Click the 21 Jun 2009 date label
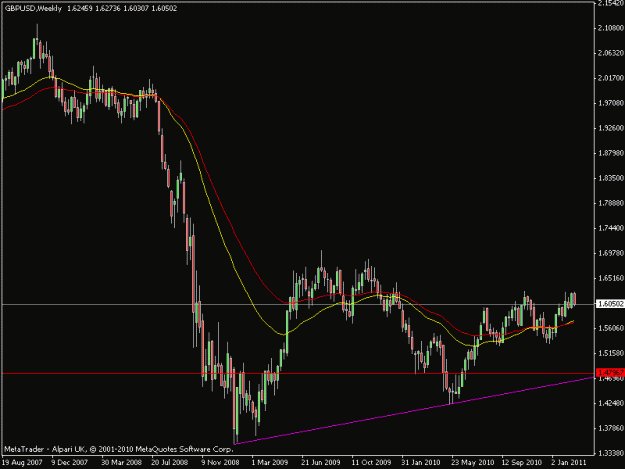The image size is (625, 469). [x=321, y=463]
